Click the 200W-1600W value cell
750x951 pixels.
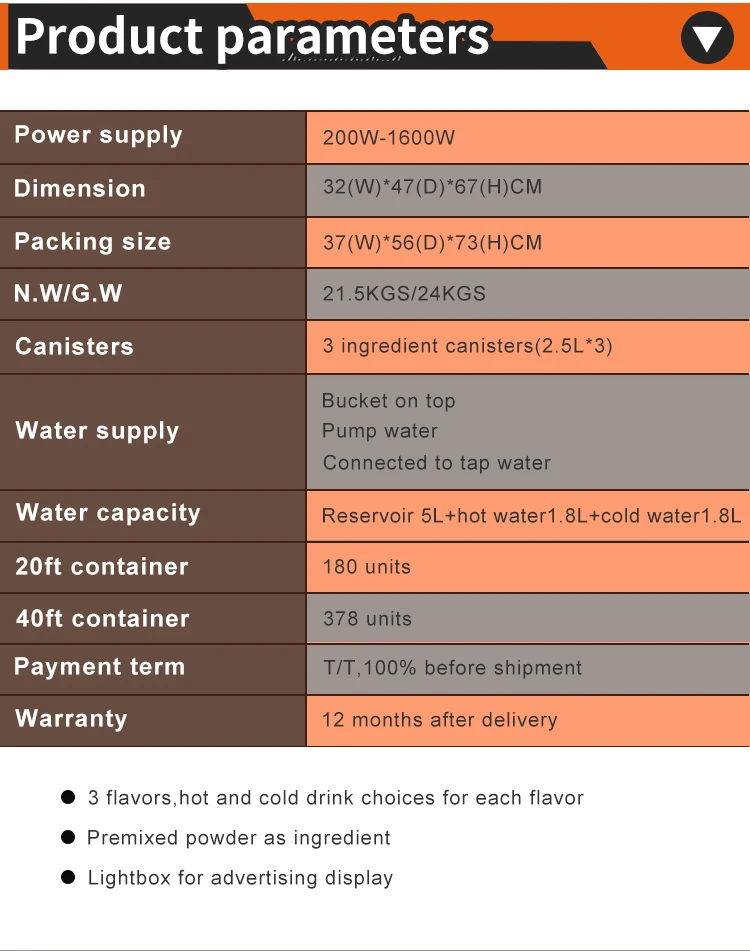point(388,137)
